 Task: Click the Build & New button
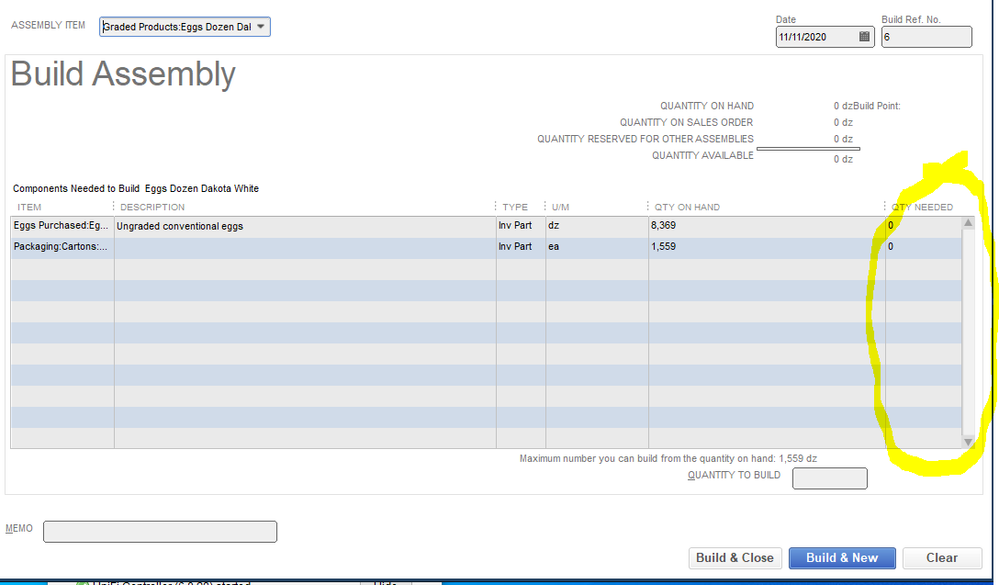pos(842,558)
